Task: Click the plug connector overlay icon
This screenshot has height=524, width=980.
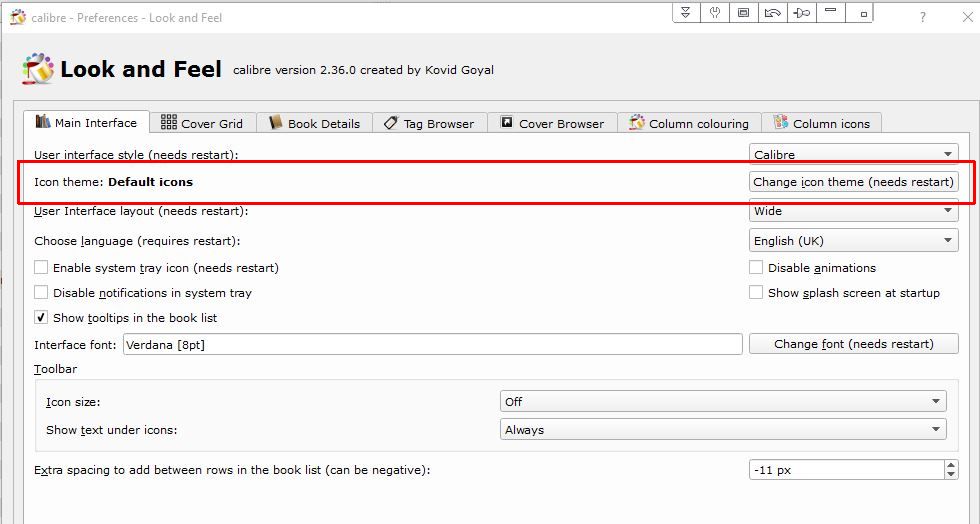Action: pyautogui.click(x=802, y=13)
